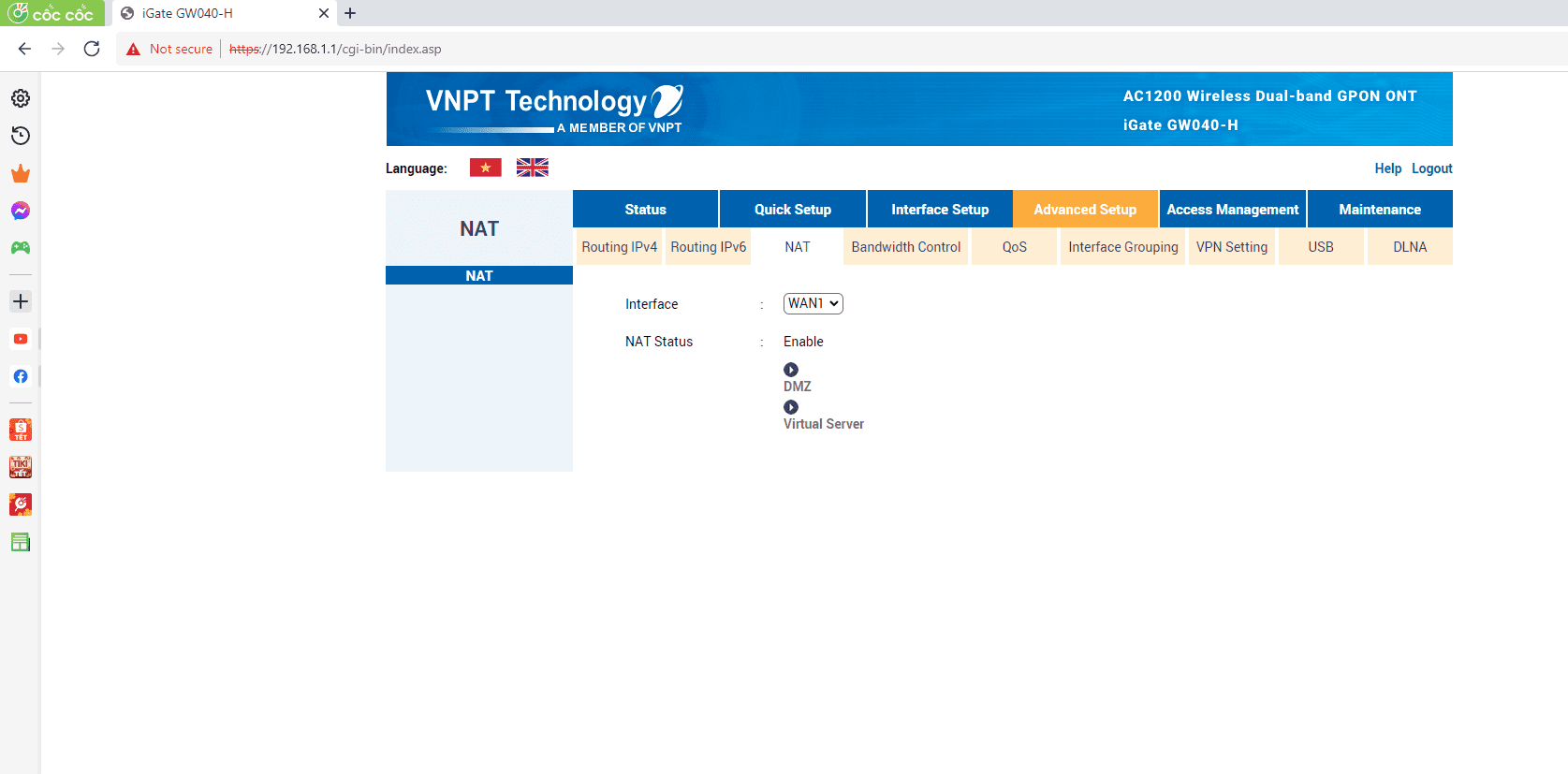Screen dimensions: 1568x774
Task: Open the Virtual Server link
Action: coord(824,424)
